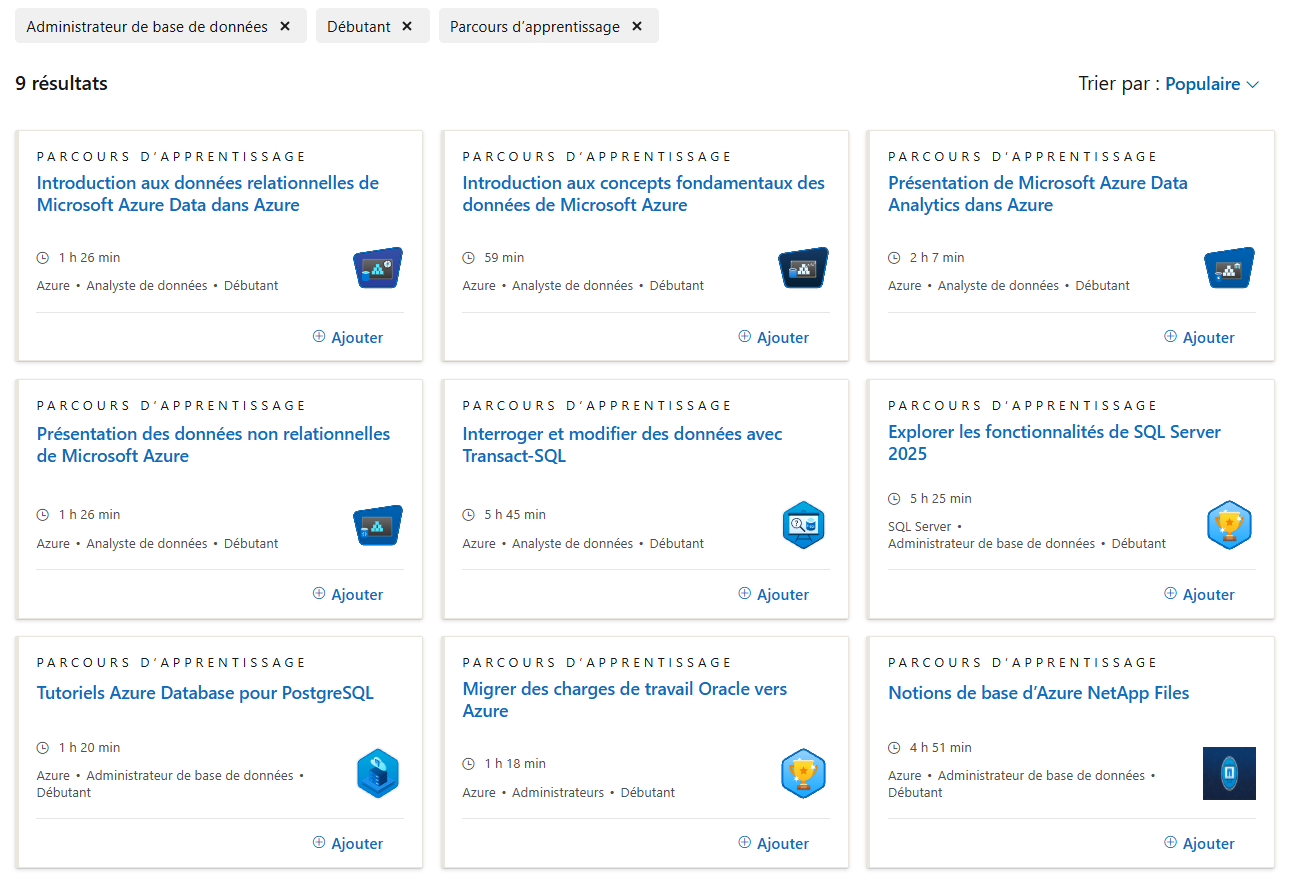Open Tutoriels Azure Database pour PostgreSQL
Viewport: 1291px width, 880px height.
(x=205, y=693)
